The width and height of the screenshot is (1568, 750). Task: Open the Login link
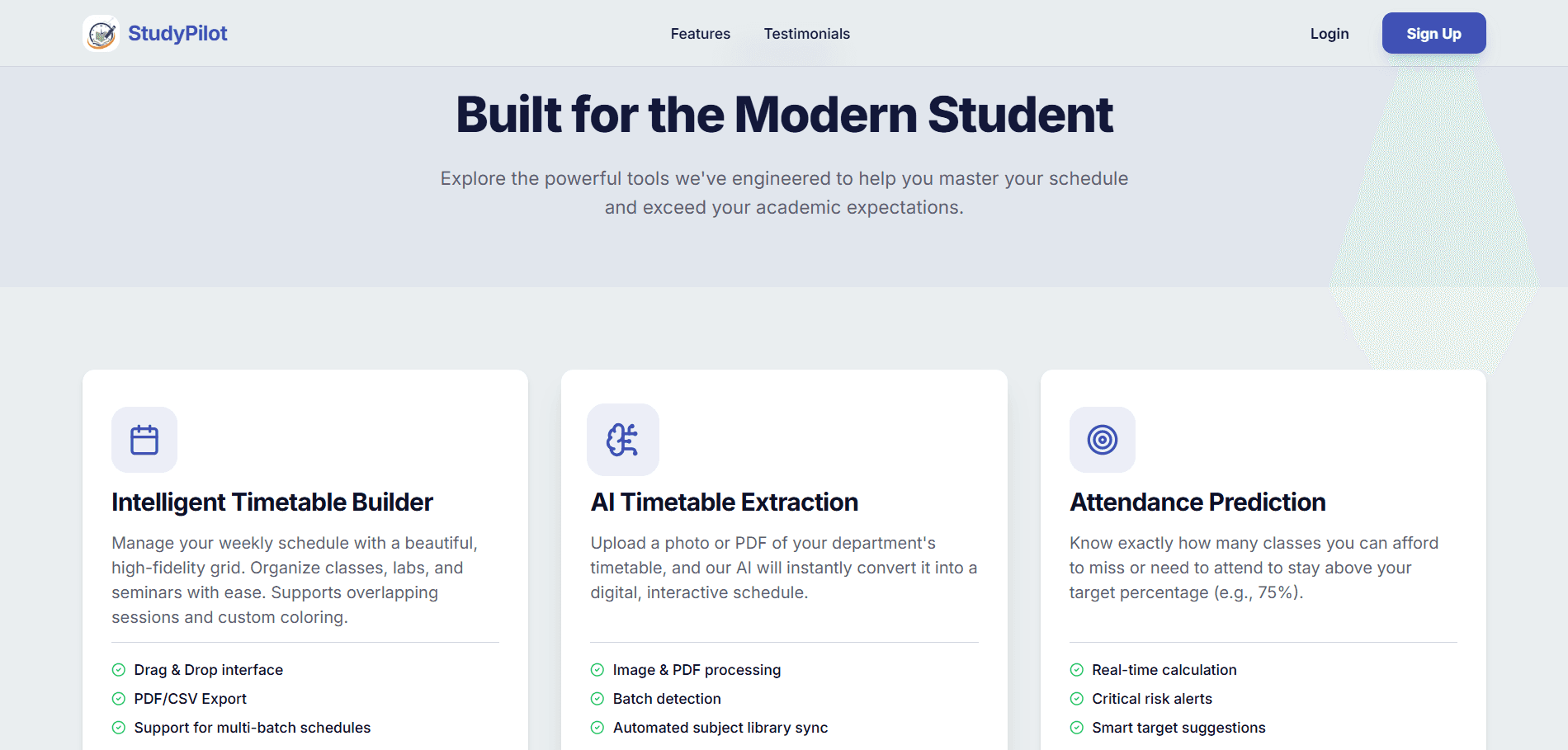click(1329, 34)
